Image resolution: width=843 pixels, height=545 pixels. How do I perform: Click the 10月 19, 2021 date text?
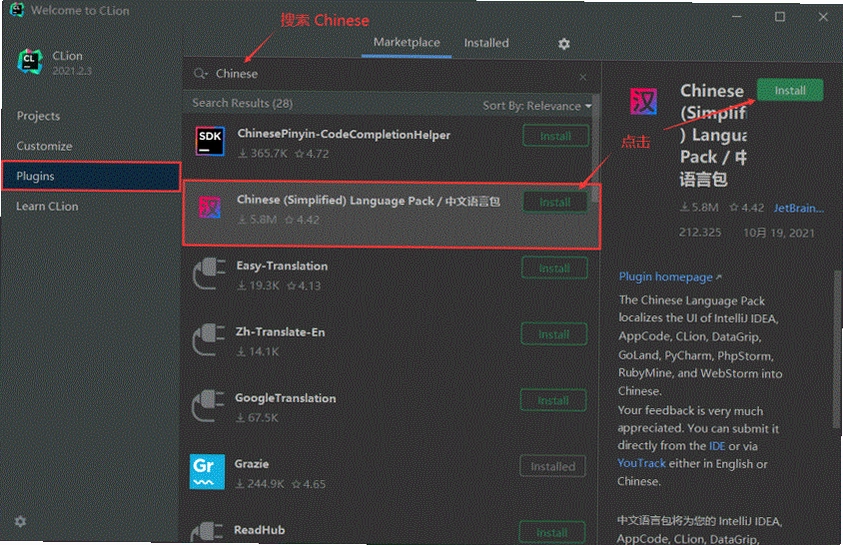pos(778,233)
